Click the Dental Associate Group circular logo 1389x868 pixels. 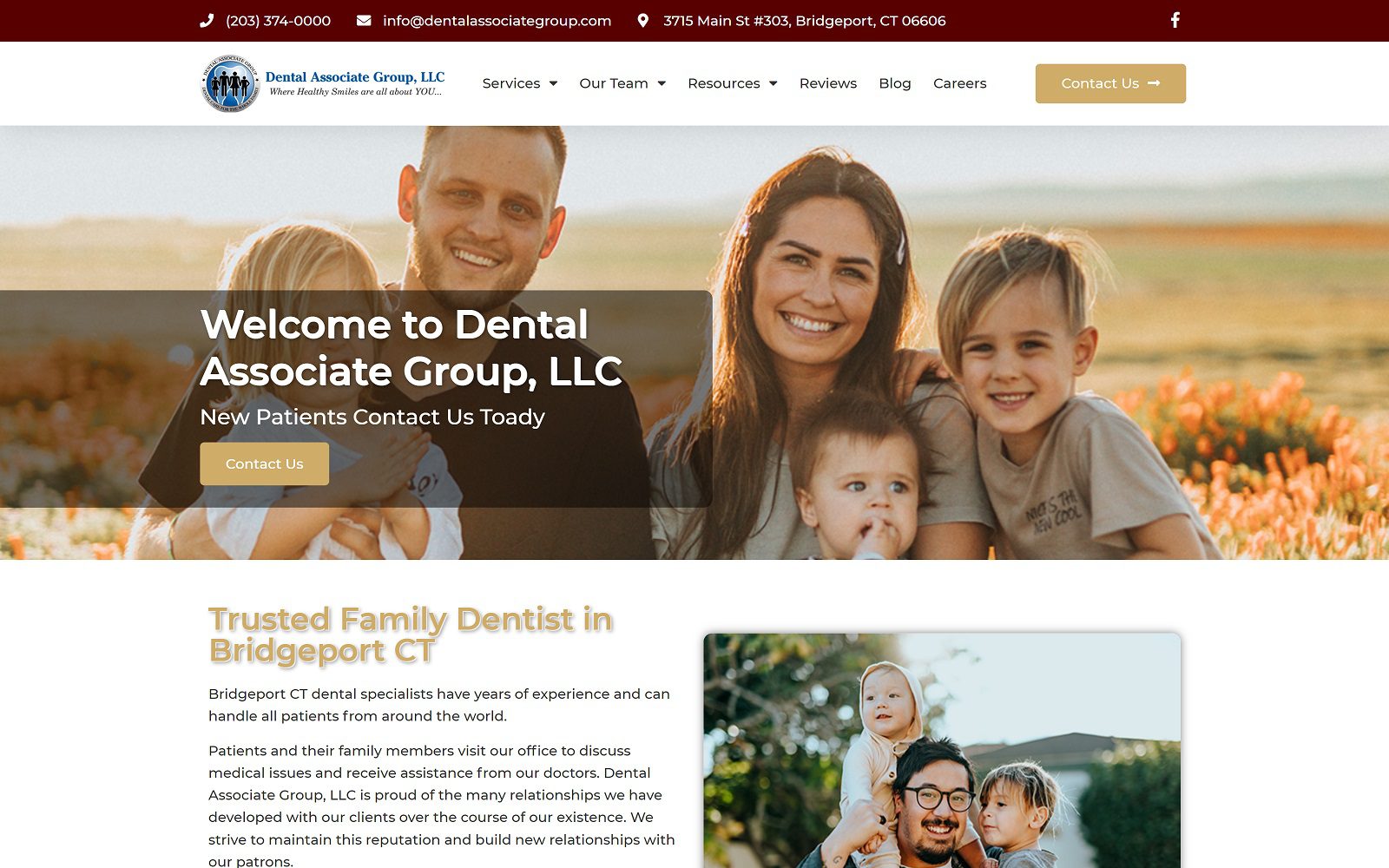(x=230, y=83)
